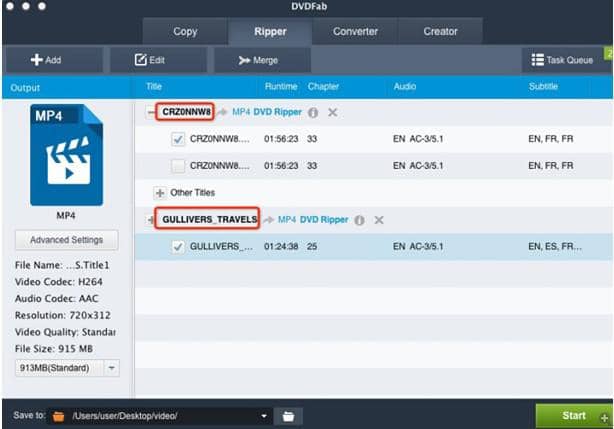
Task: Remove the CRZ0NNW8 source with X icon
Action: click(x=332, y=112)
